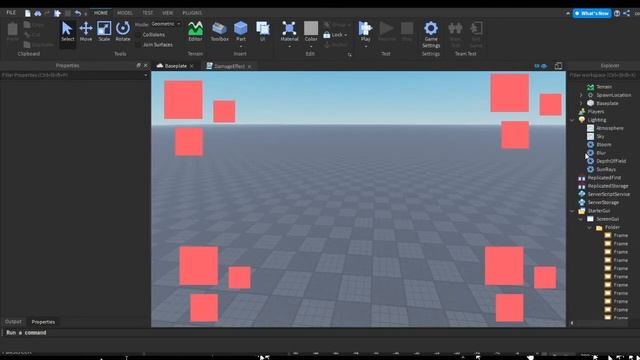Open the Material picker icon
The width and height of the screenshot is (640, 360).
pyautogui.click(x=289, y=29)
